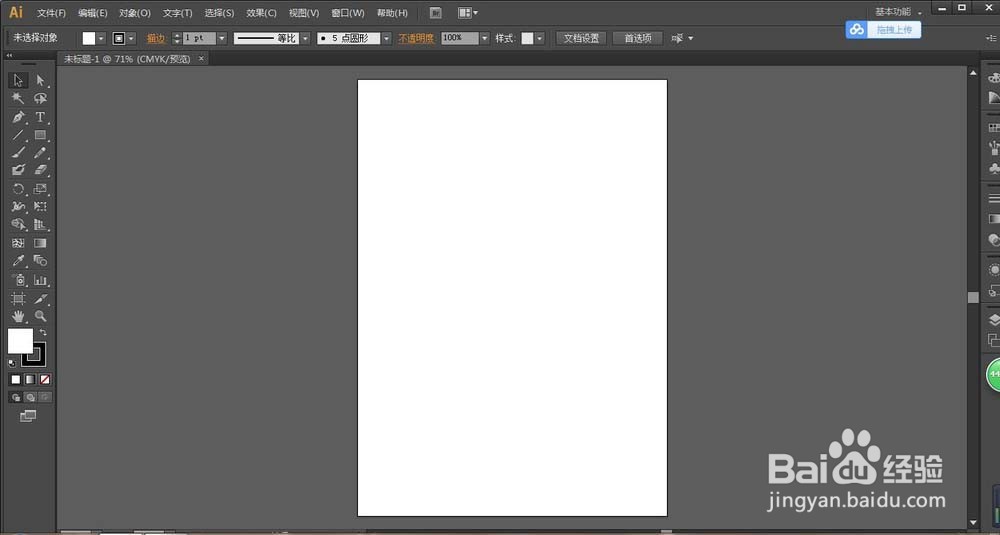Image resolution: width=1000 pixels, height=535 pixels.
Task: Select the Magic Wand tool
Action: pos(18,98)
